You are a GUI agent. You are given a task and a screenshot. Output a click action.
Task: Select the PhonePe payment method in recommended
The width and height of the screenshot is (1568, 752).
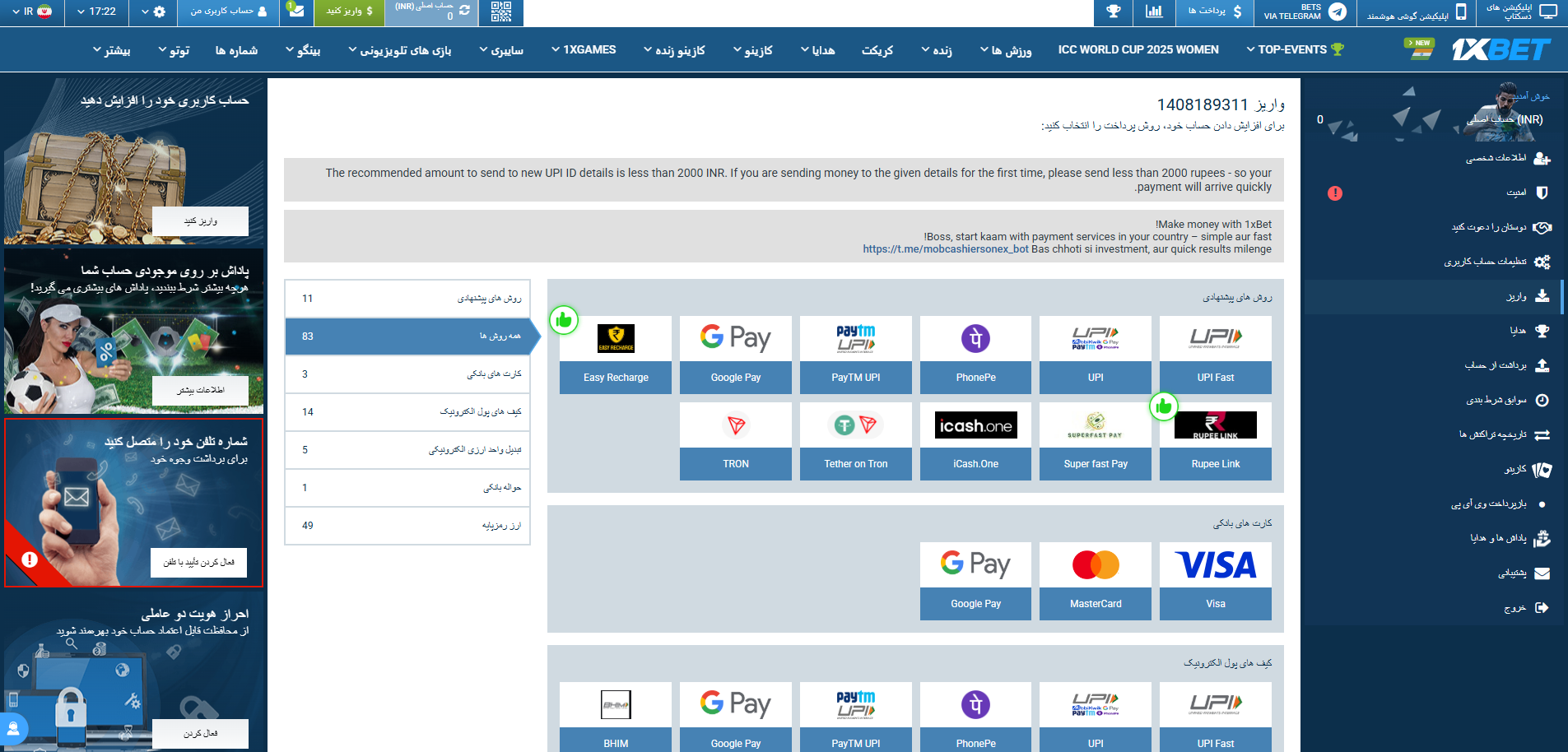click(x=975, y=355)
